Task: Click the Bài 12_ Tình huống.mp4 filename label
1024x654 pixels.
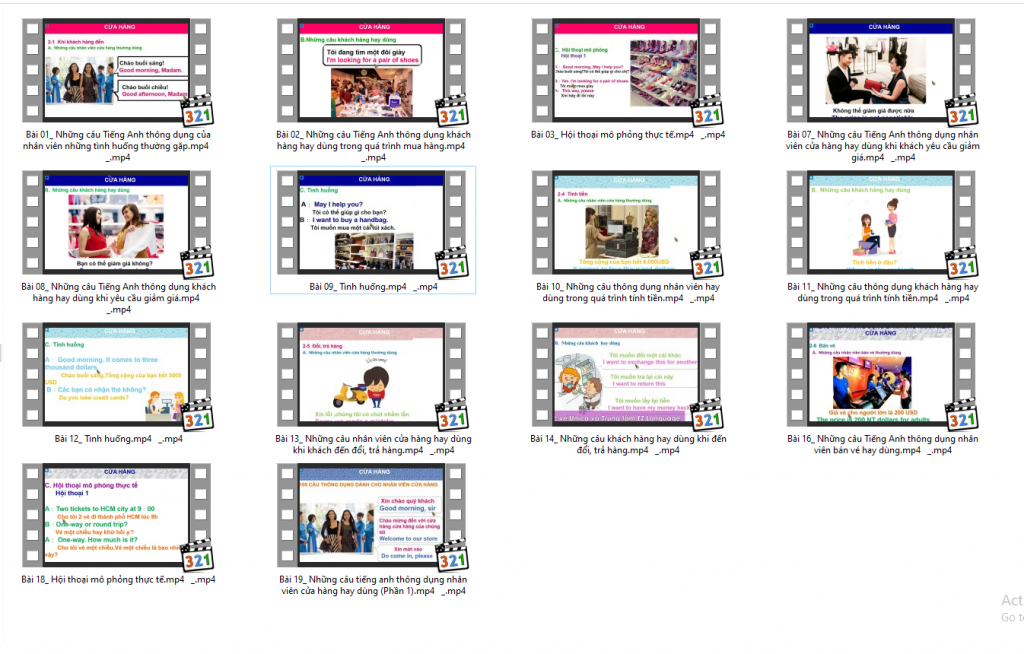Action: 118,438
